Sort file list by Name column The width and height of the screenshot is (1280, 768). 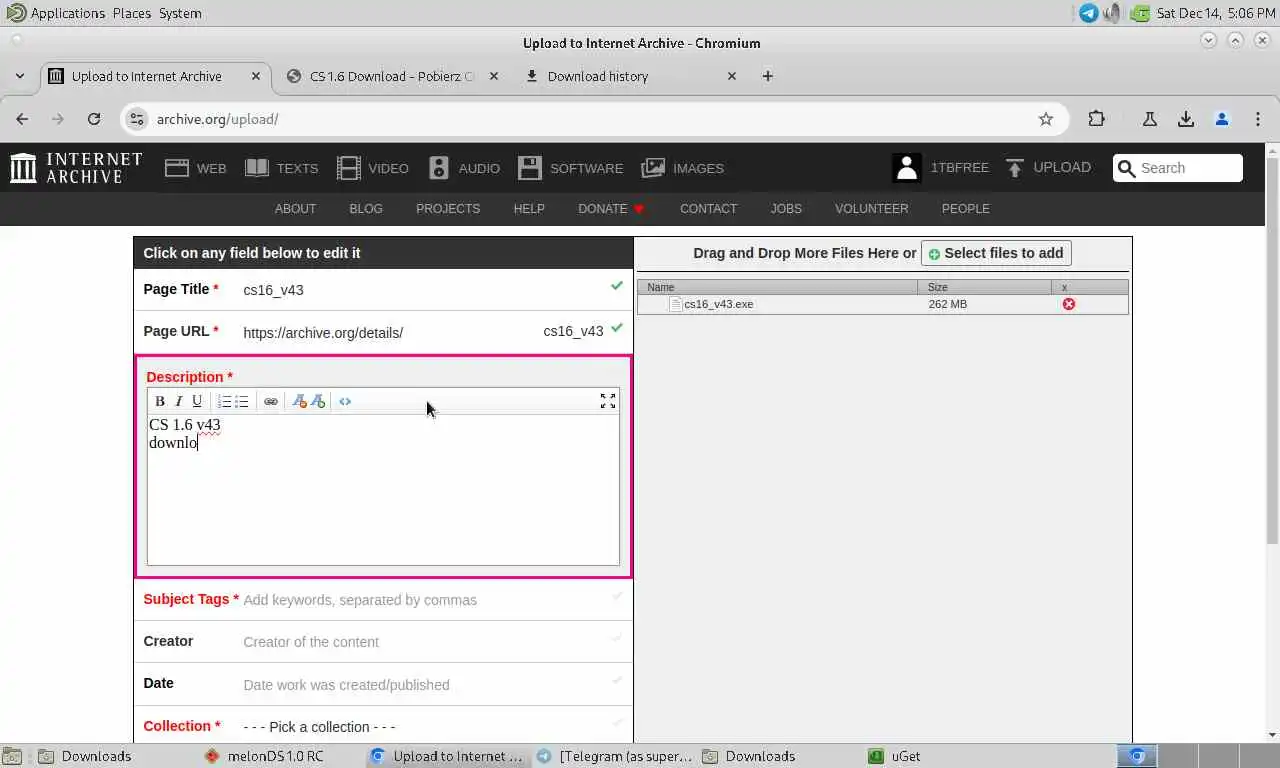(x=777, y=287)
